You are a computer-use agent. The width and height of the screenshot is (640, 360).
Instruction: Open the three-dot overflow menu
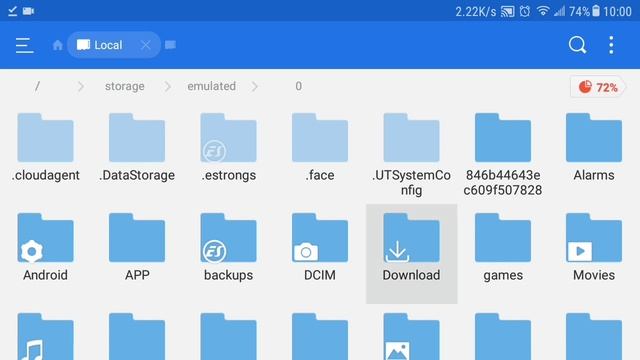tap(611, 45)
